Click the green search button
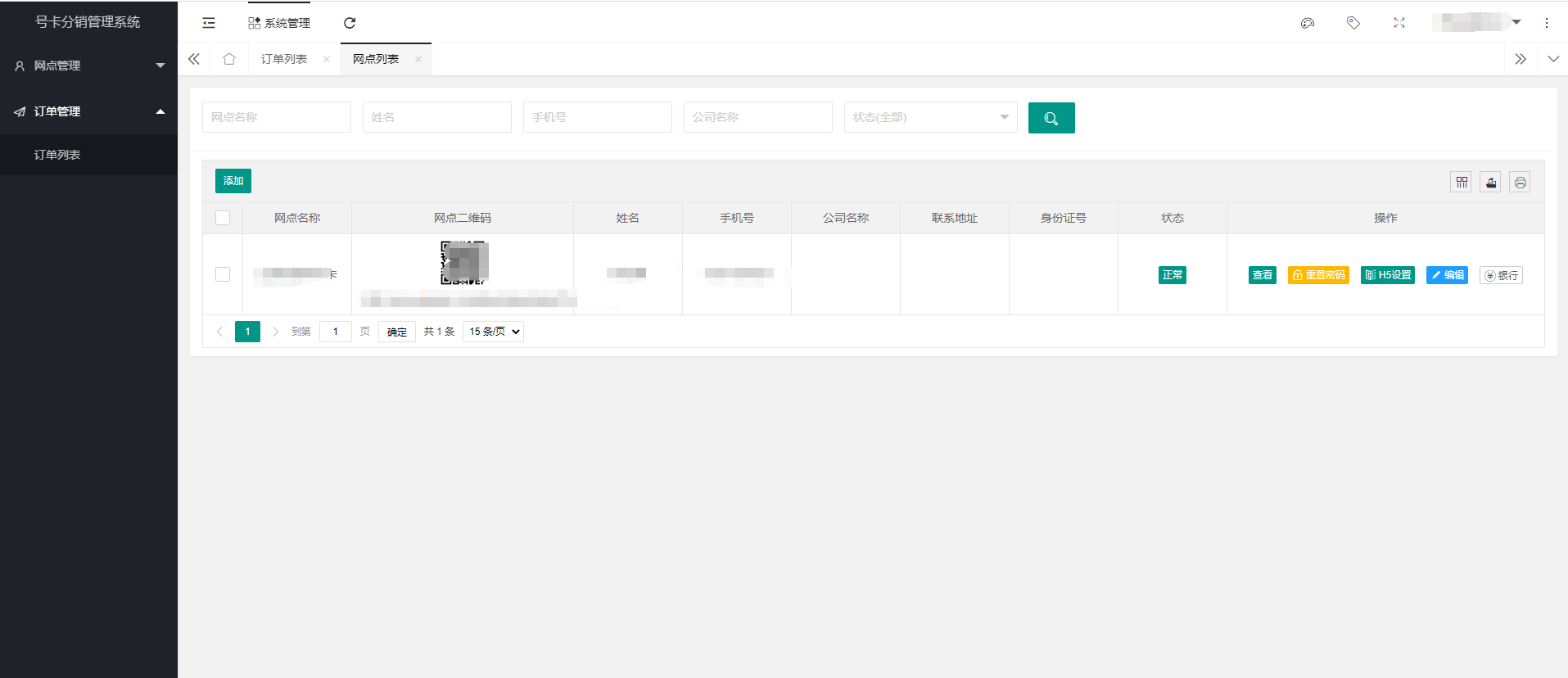 tap(1051, 118)
